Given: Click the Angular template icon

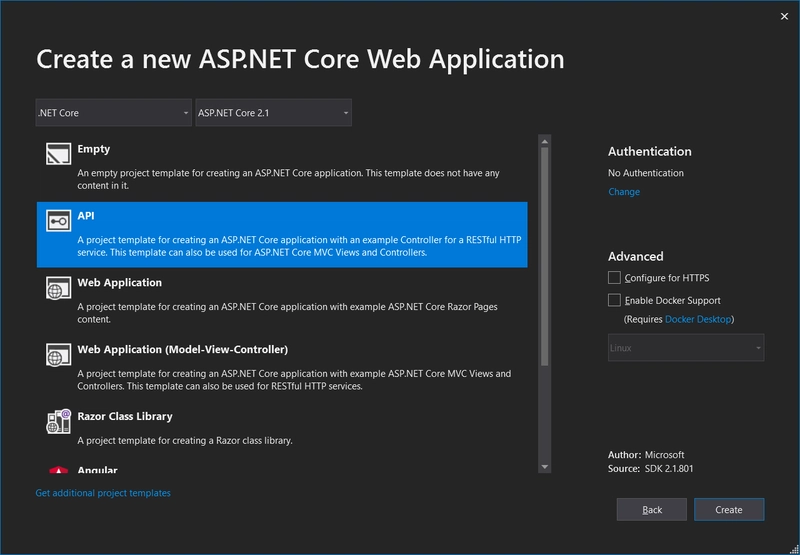Looking at the screenshot, I should 58,470.
